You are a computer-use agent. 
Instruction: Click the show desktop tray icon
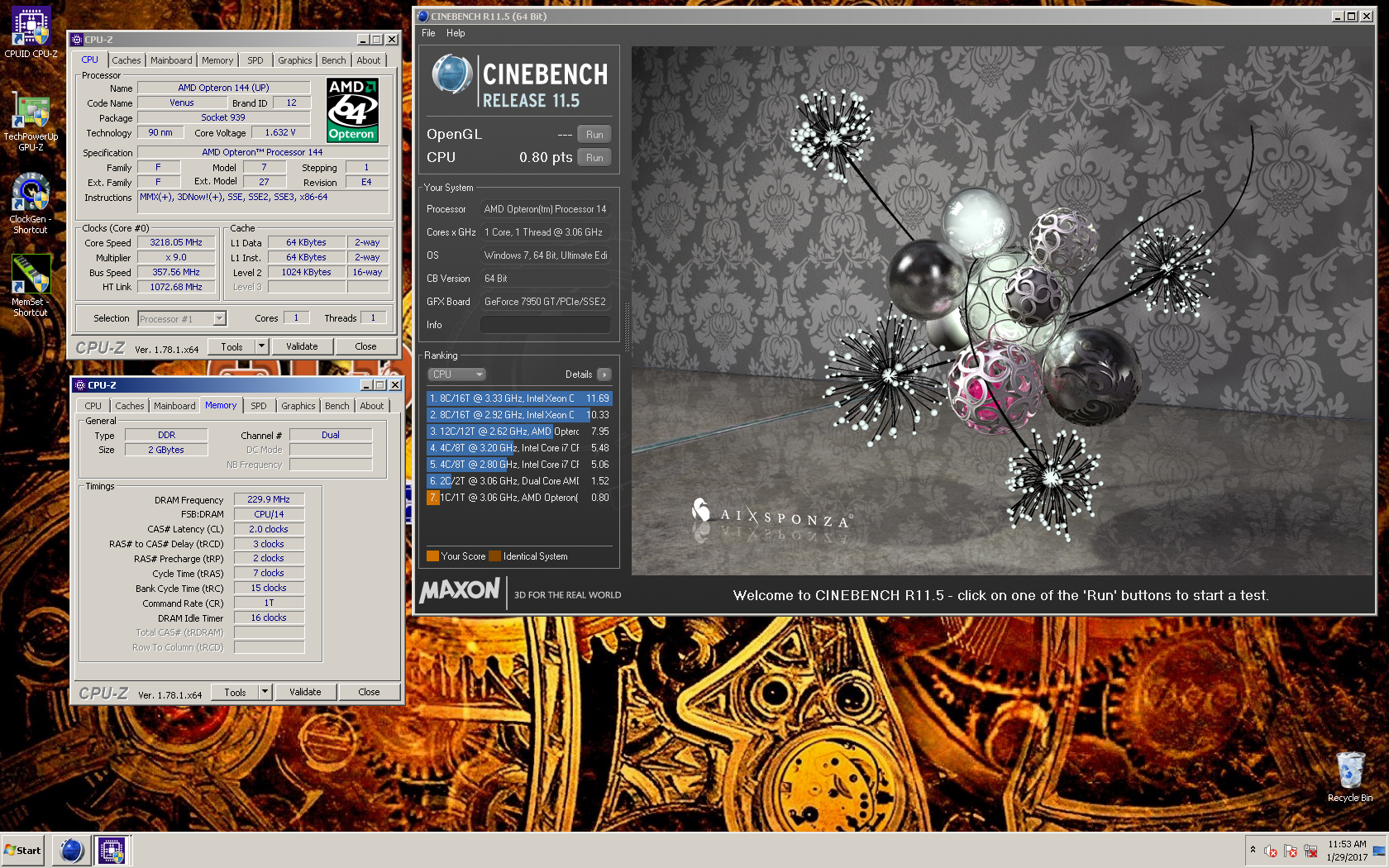click(1379, 851)
